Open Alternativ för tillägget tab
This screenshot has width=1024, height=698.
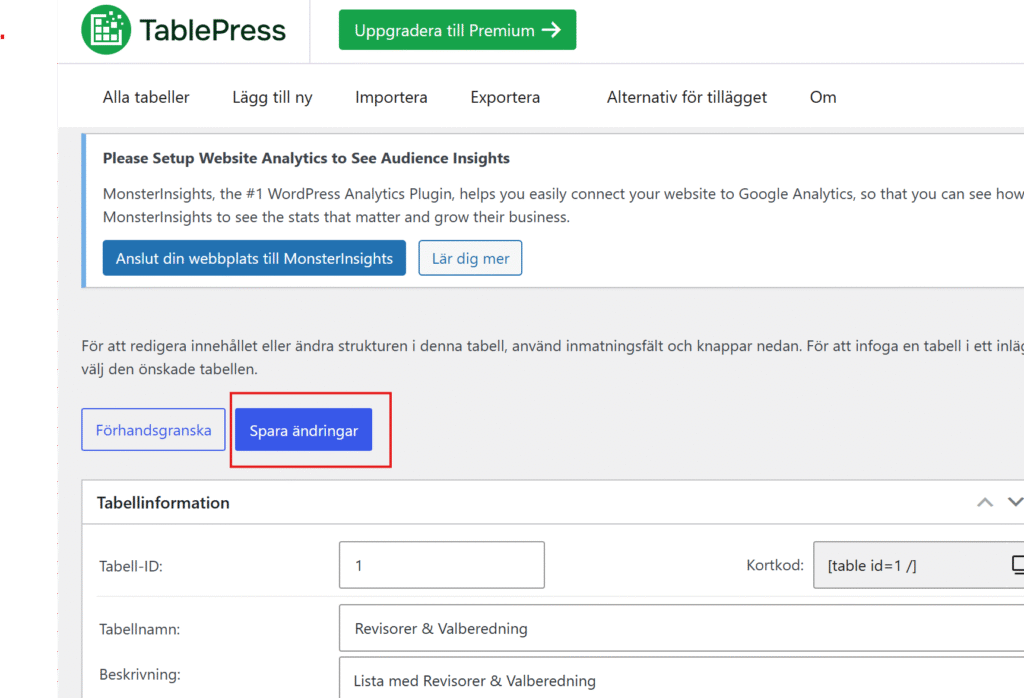pos(687,97)
